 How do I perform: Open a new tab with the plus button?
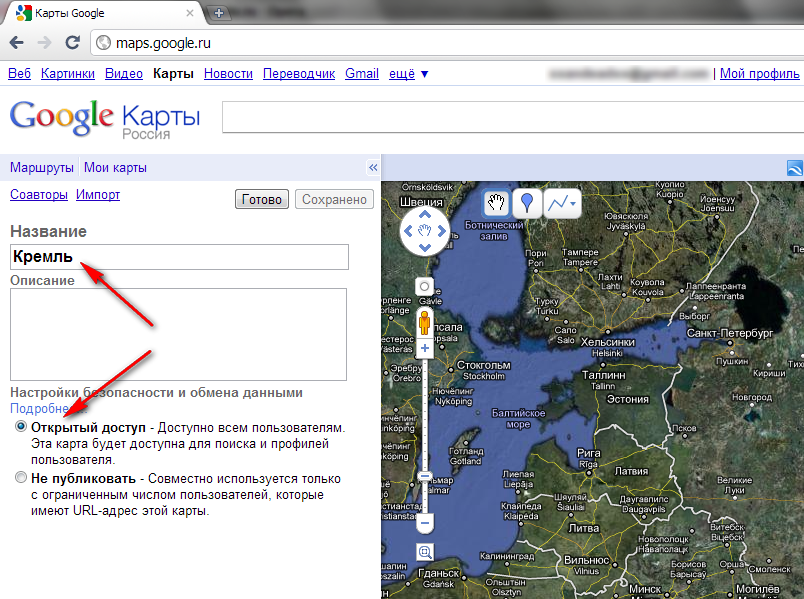pyautogui.click(x=219, y=13)
